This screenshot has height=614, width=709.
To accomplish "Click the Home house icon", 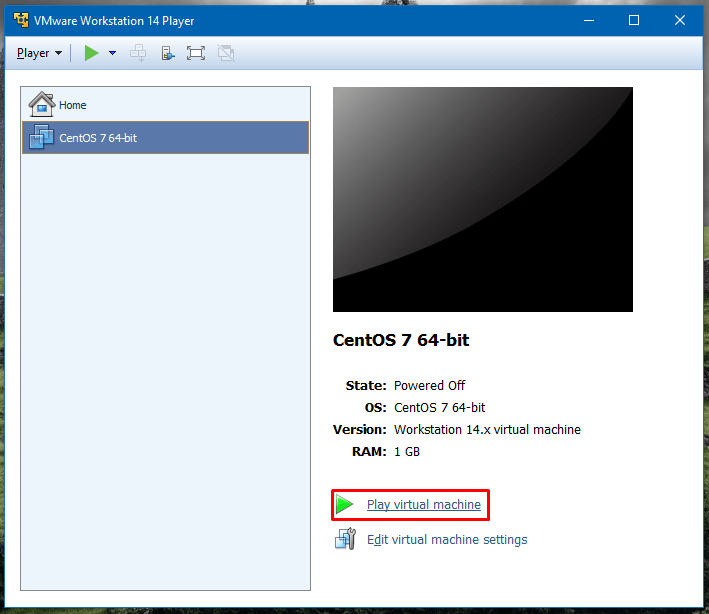I will (x=42, y=104).
